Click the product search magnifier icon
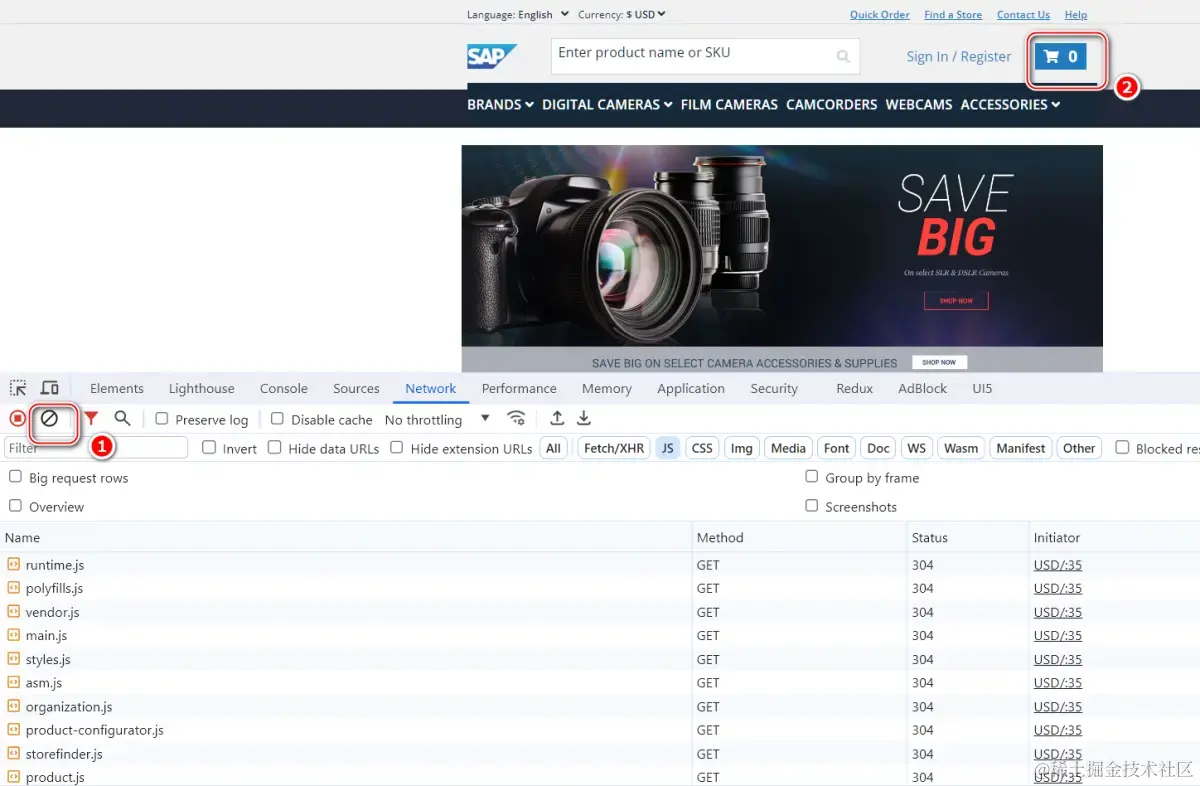1200x786 pixels. coord(843,57)
